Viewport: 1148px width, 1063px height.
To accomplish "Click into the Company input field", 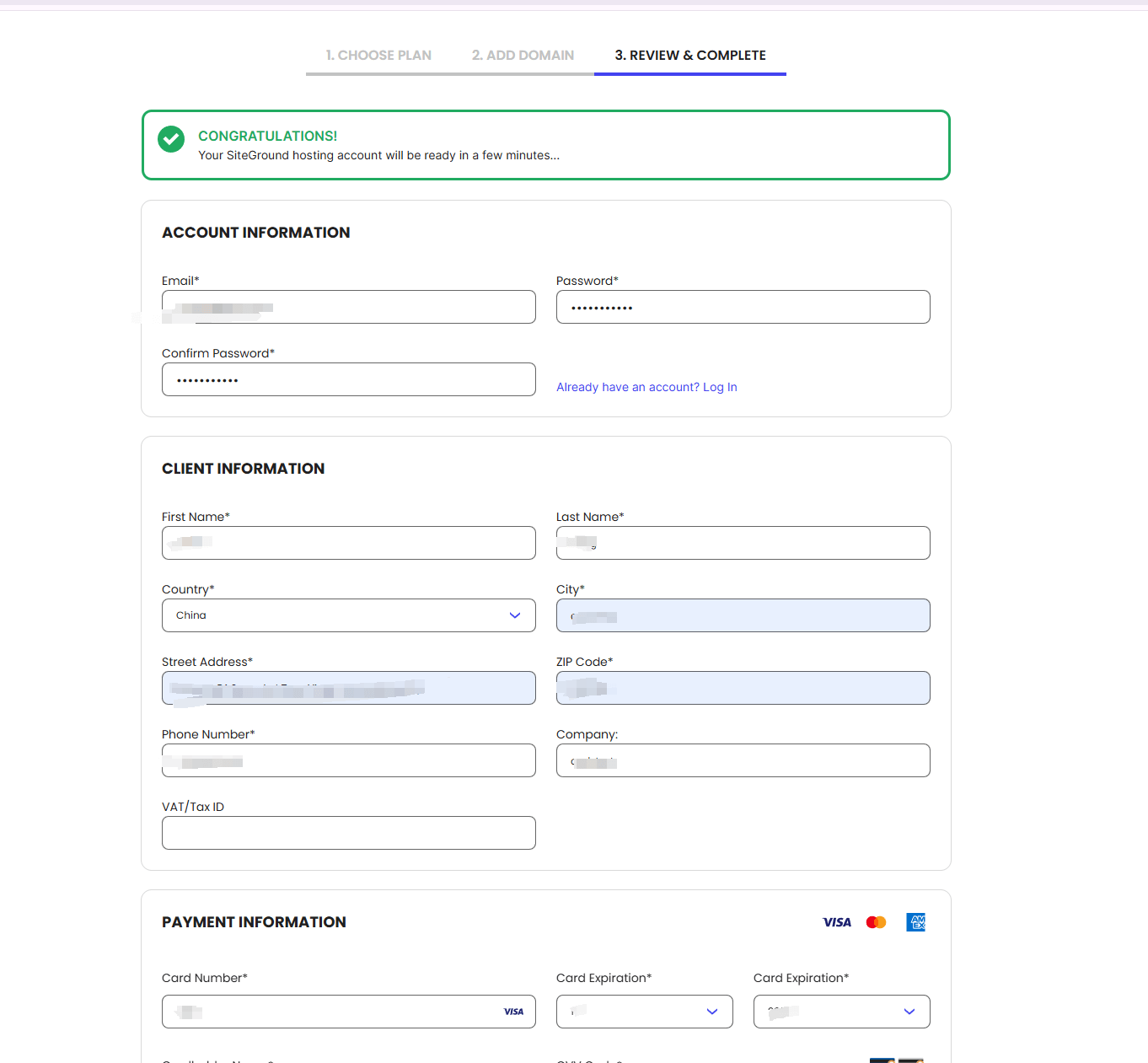I will [x=743, y=760].
